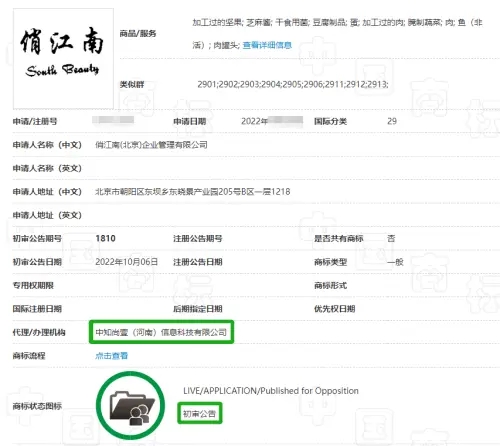Click the 是否共有商标 label
This screenshot has width=500, height=446.
click(x=339, y=238)
